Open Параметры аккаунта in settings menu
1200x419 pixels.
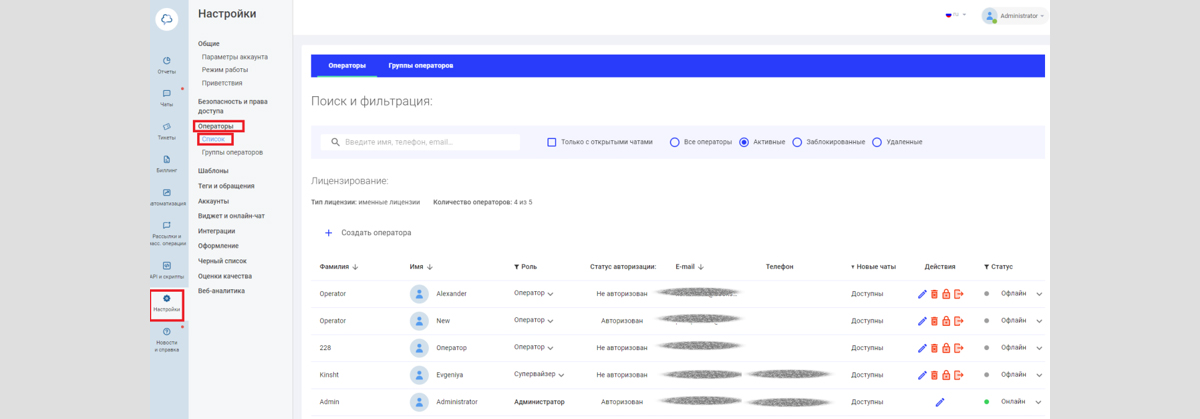(235, 57)
